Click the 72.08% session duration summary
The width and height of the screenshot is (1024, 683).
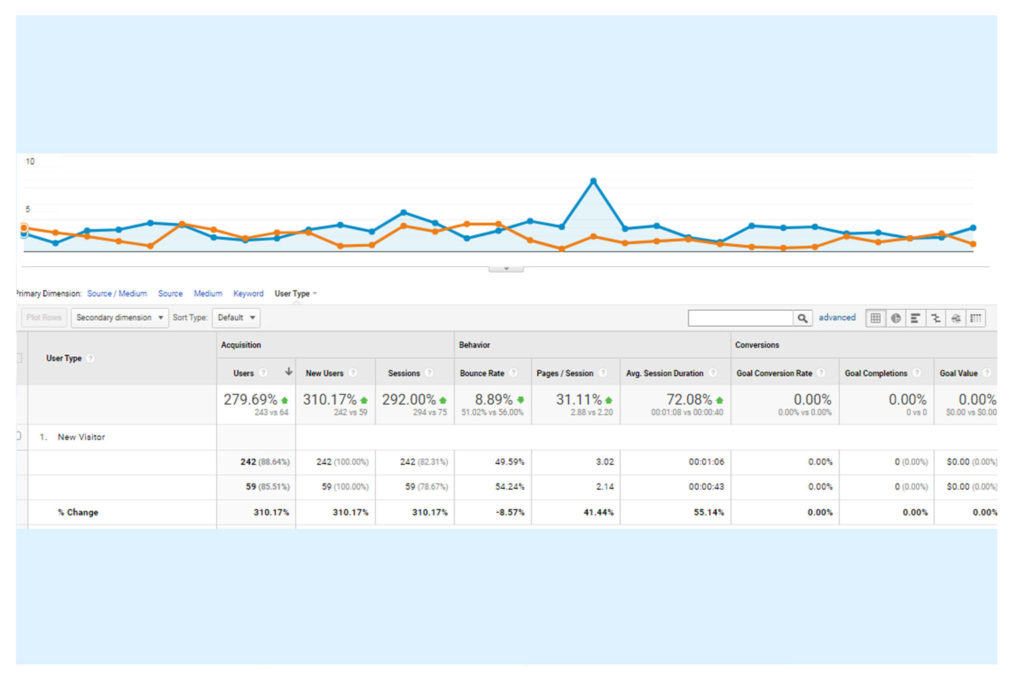(x=689, y=400)
